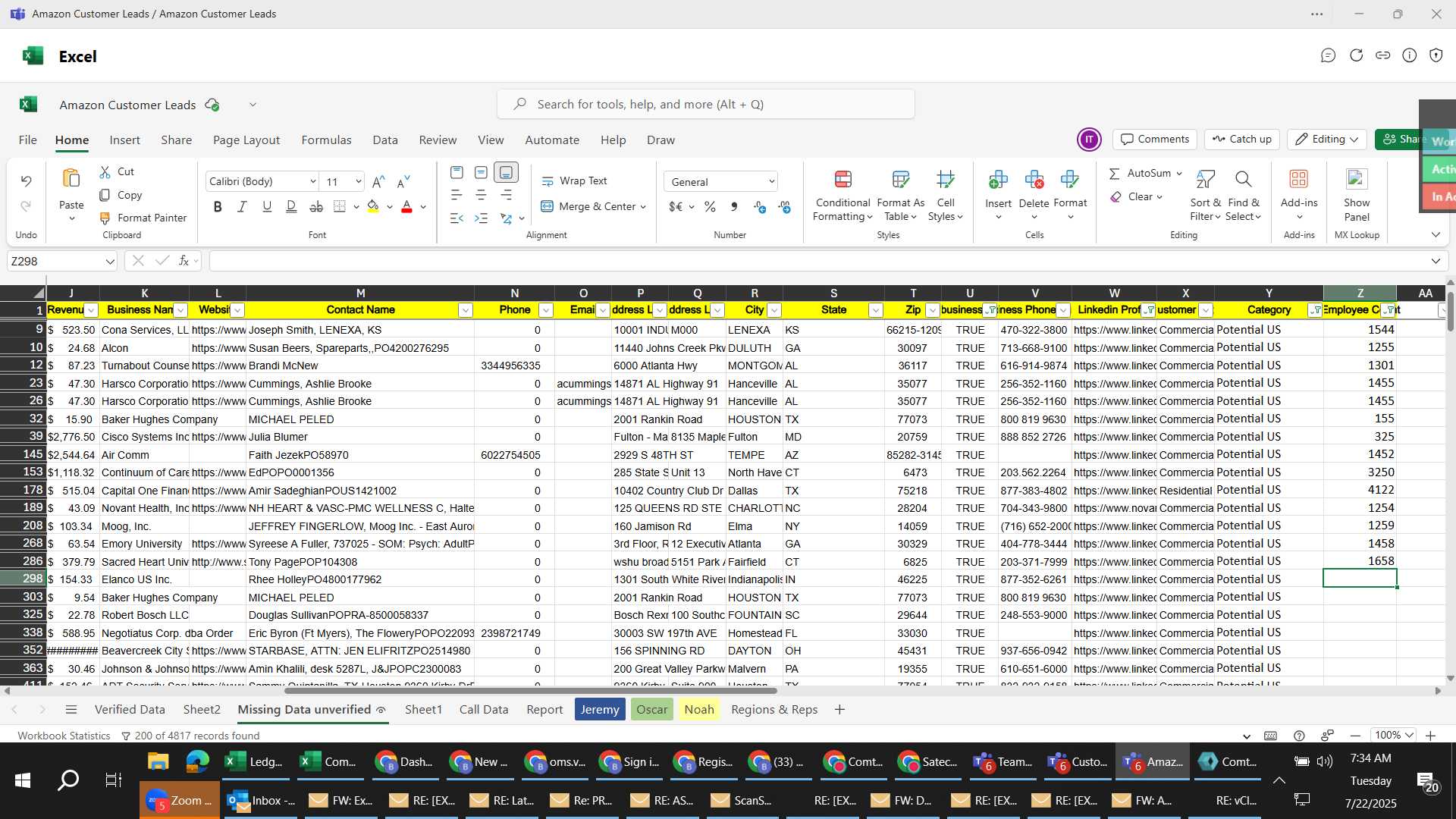Toggle center horizontal alignment
The image size is (1456, 819).
tap(481, 195)
